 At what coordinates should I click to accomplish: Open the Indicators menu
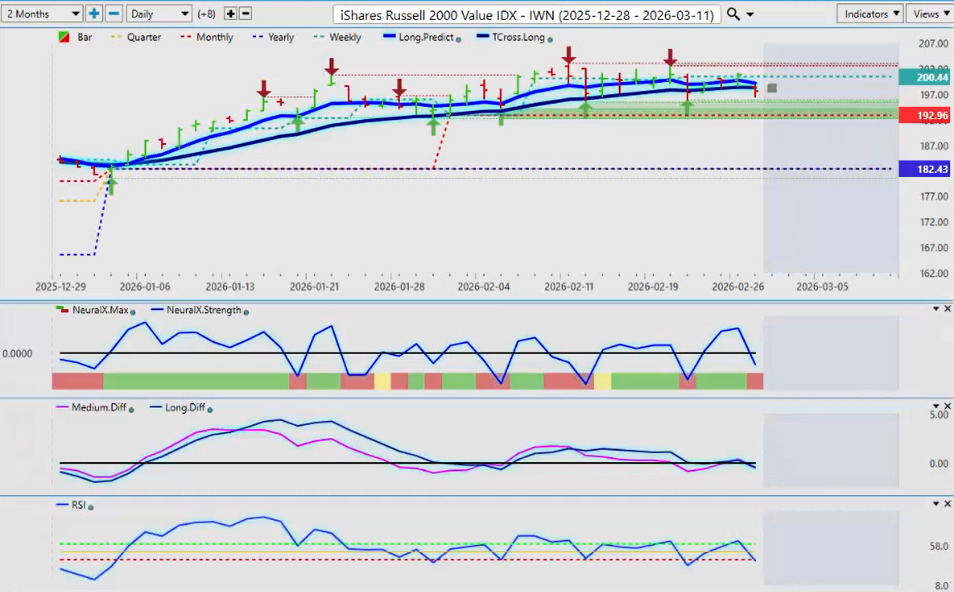tap(871, 14)
